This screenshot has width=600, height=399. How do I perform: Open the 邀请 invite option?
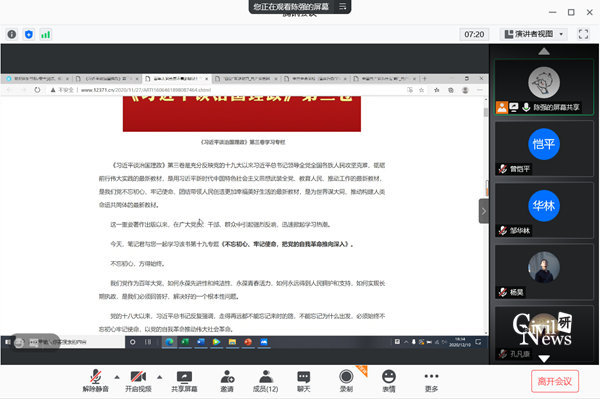point(227,381)
